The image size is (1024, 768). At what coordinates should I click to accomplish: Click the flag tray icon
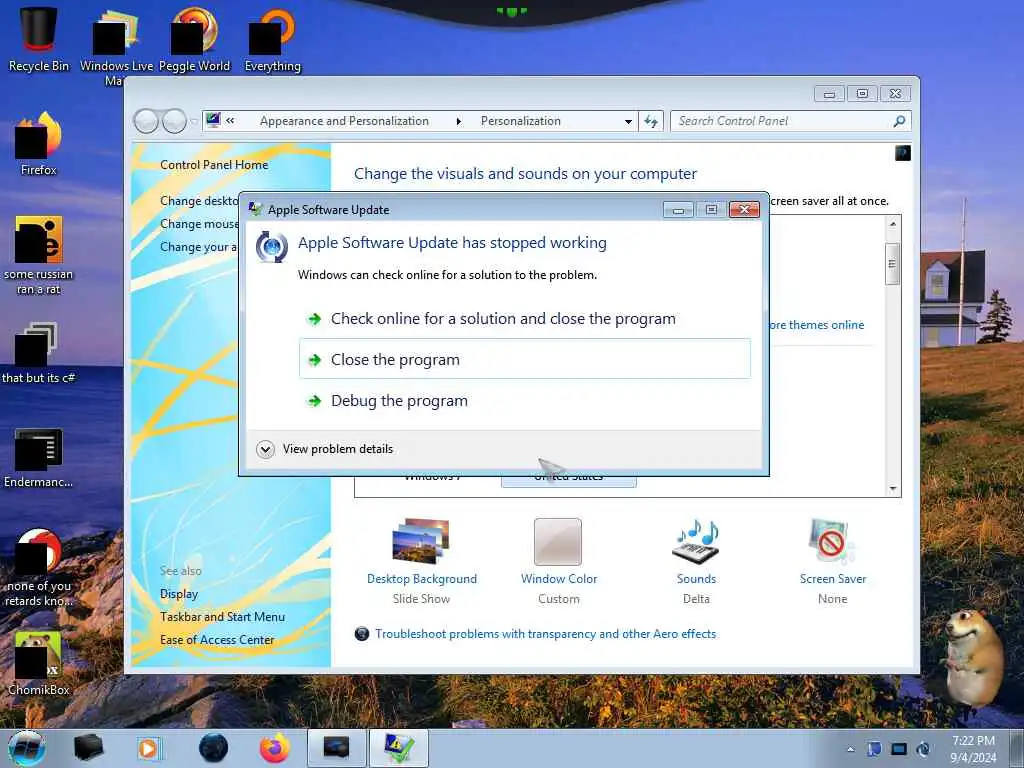coord(874,749)
